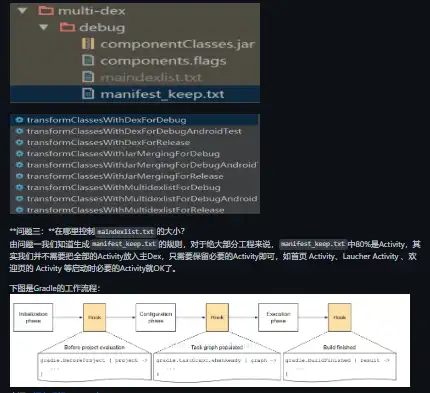Click the Before project evaluation label

coord(94,347)
